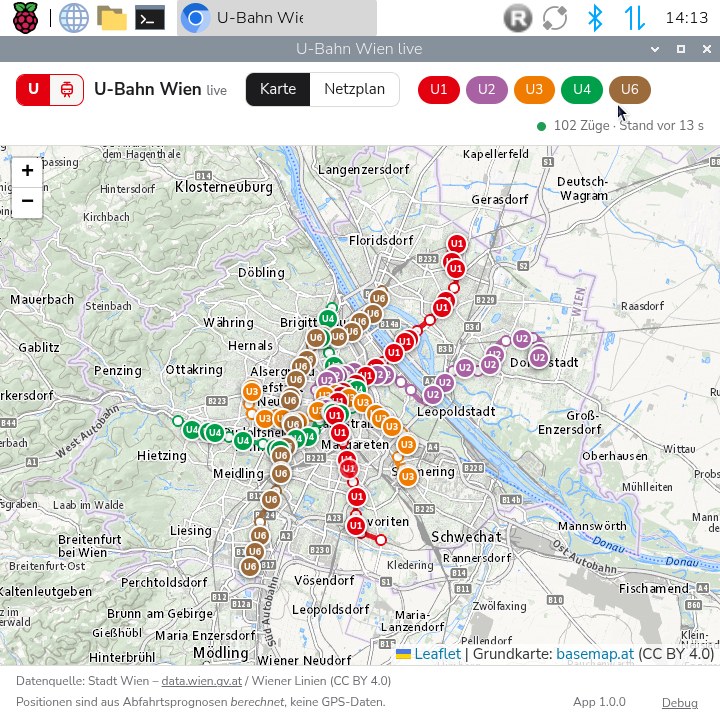Select U1 train marker next to Favoriten
The image size is (720, 720).
tap(356, 525)
